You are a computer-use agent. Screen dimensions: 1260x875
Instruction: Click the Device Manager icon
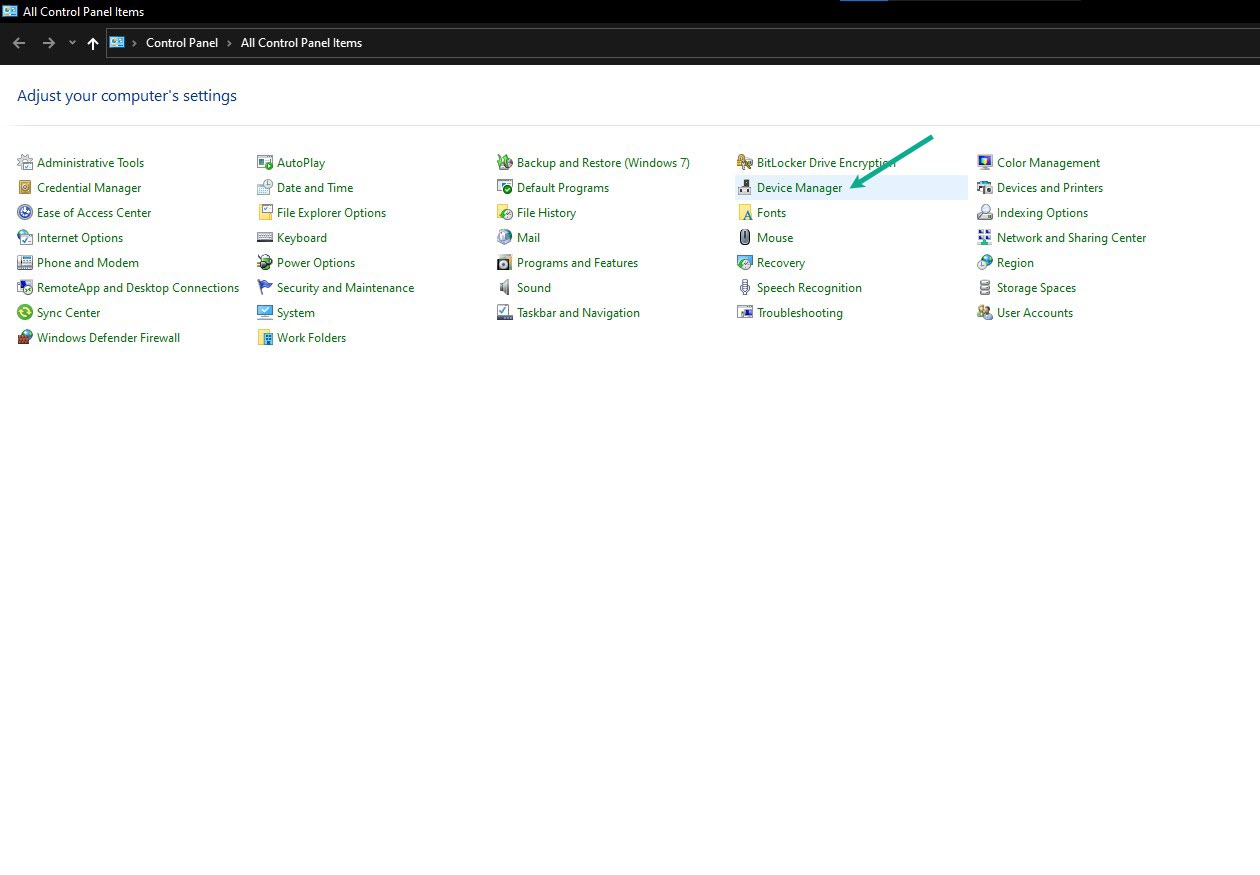[745, 187]
